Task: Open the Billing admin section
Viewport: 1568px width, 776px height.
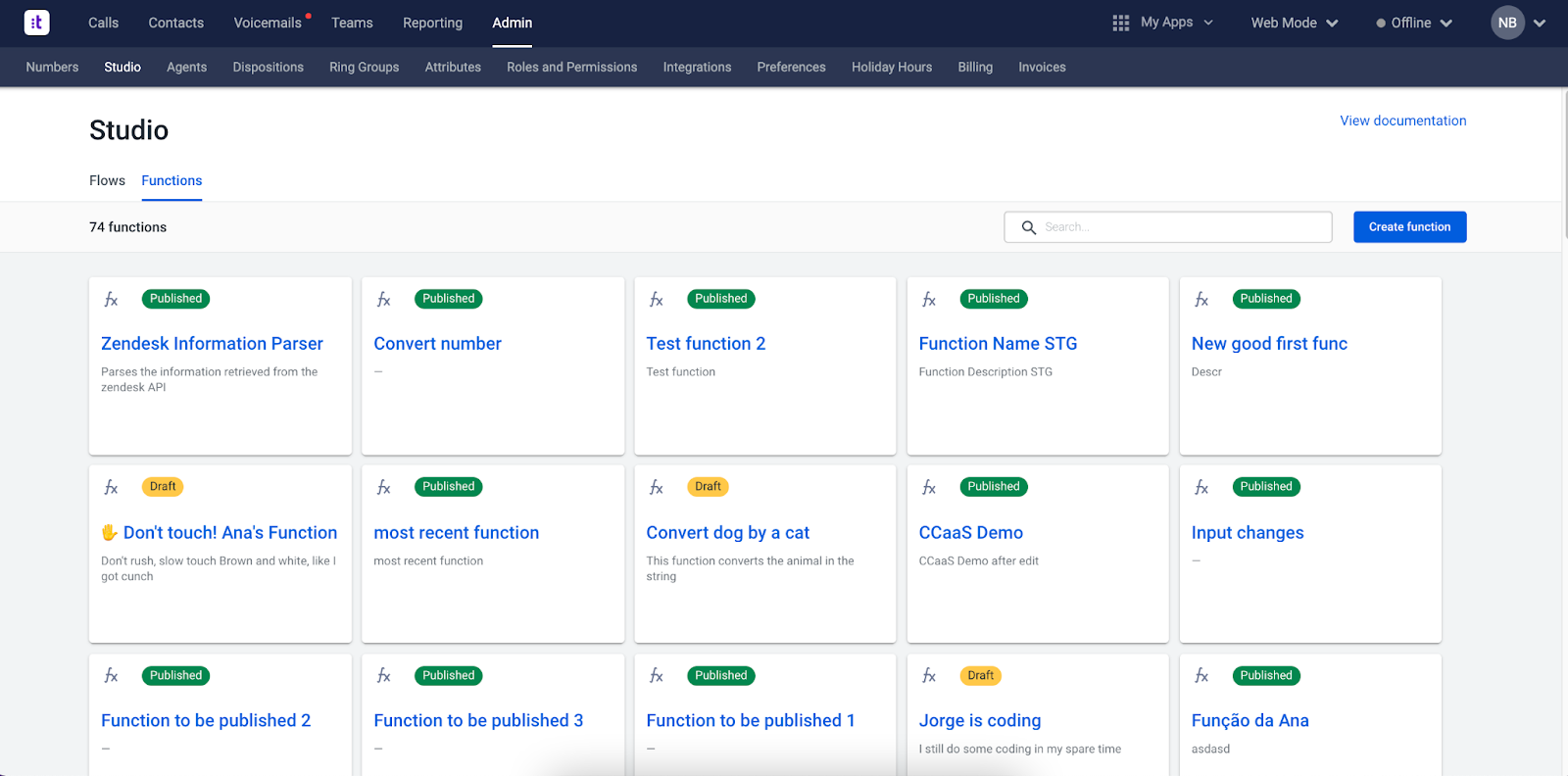Action: [x=975, y=67]
